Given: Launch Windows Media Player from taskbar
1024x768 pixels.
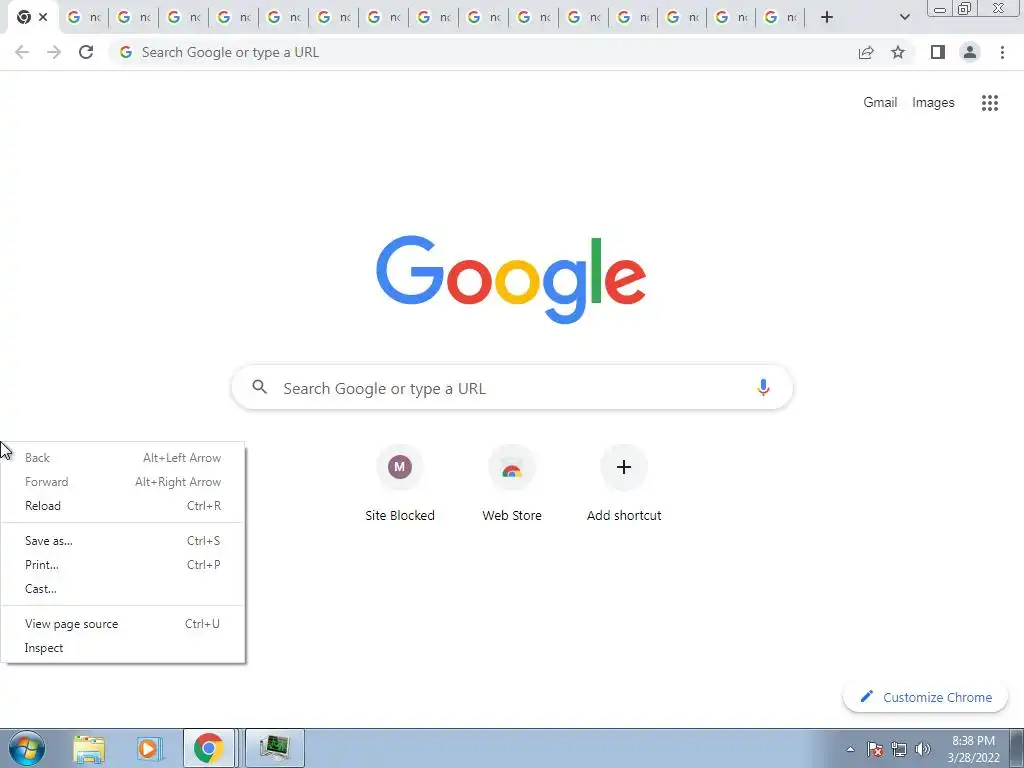Looking at the screenshot, I should click(x=148, y=748).
